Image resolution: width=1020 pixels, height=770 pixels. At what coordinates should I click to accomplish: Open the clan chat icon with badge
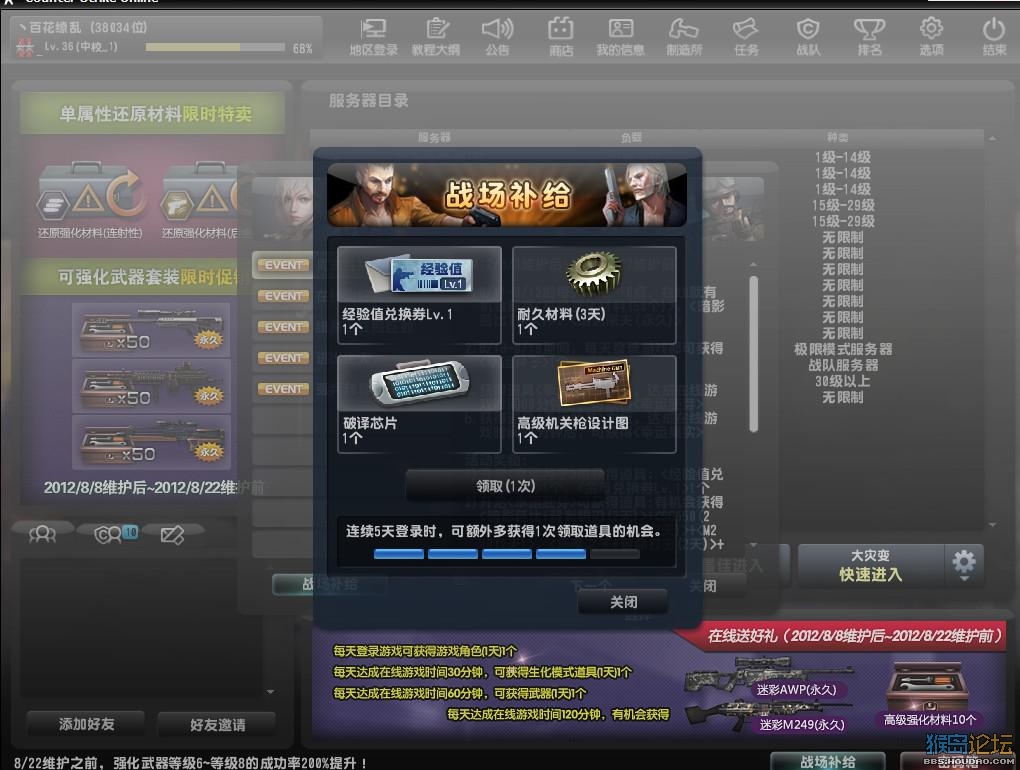click(x=115, y=535)
